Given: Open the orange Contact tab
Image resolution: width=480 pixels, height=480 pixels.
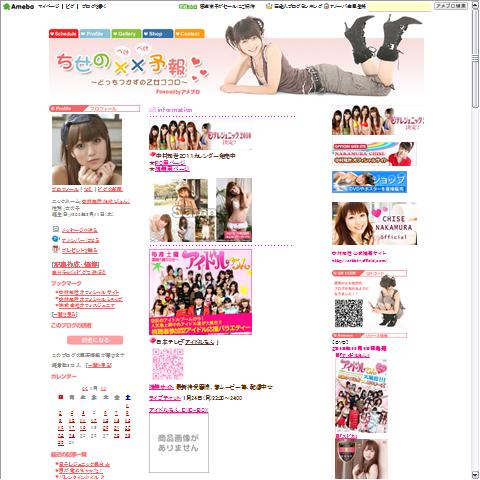Looking at the screenshot, I should tap(189, 34).
